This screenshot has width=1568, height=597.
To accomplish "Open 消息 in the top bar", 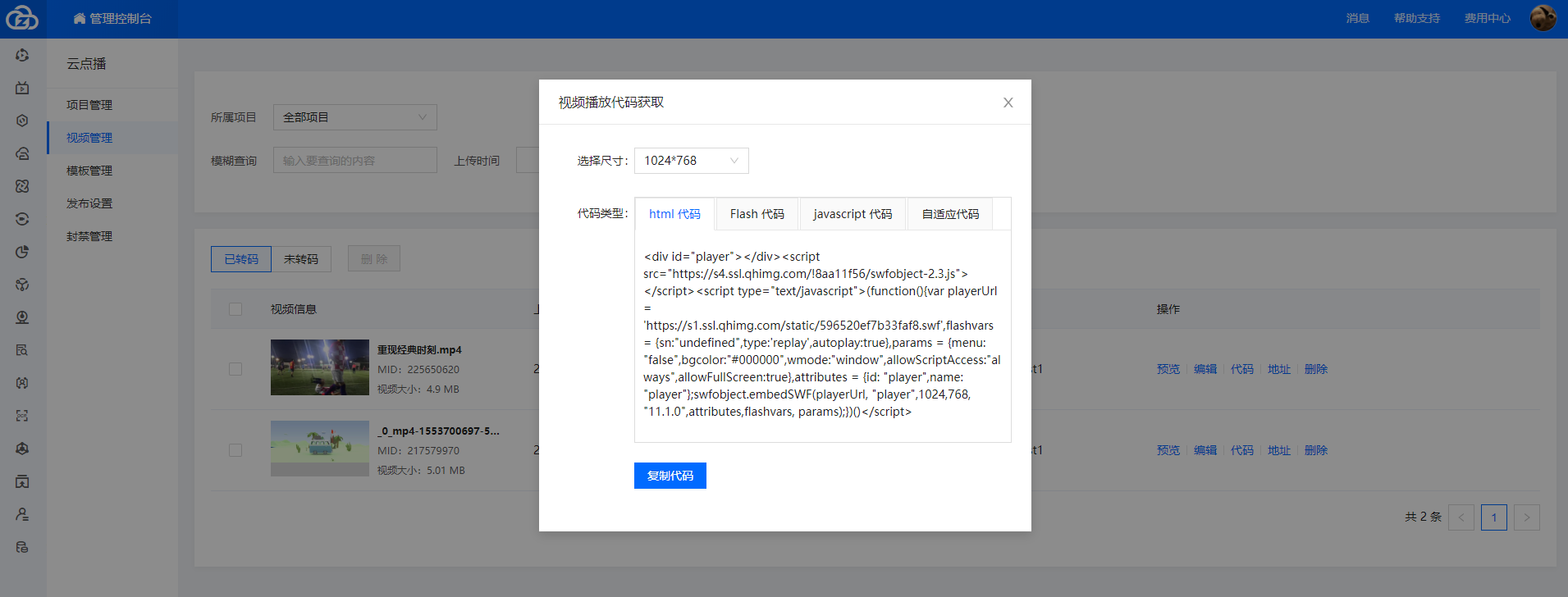I will pyautogui.click(x=1358, y=18).
